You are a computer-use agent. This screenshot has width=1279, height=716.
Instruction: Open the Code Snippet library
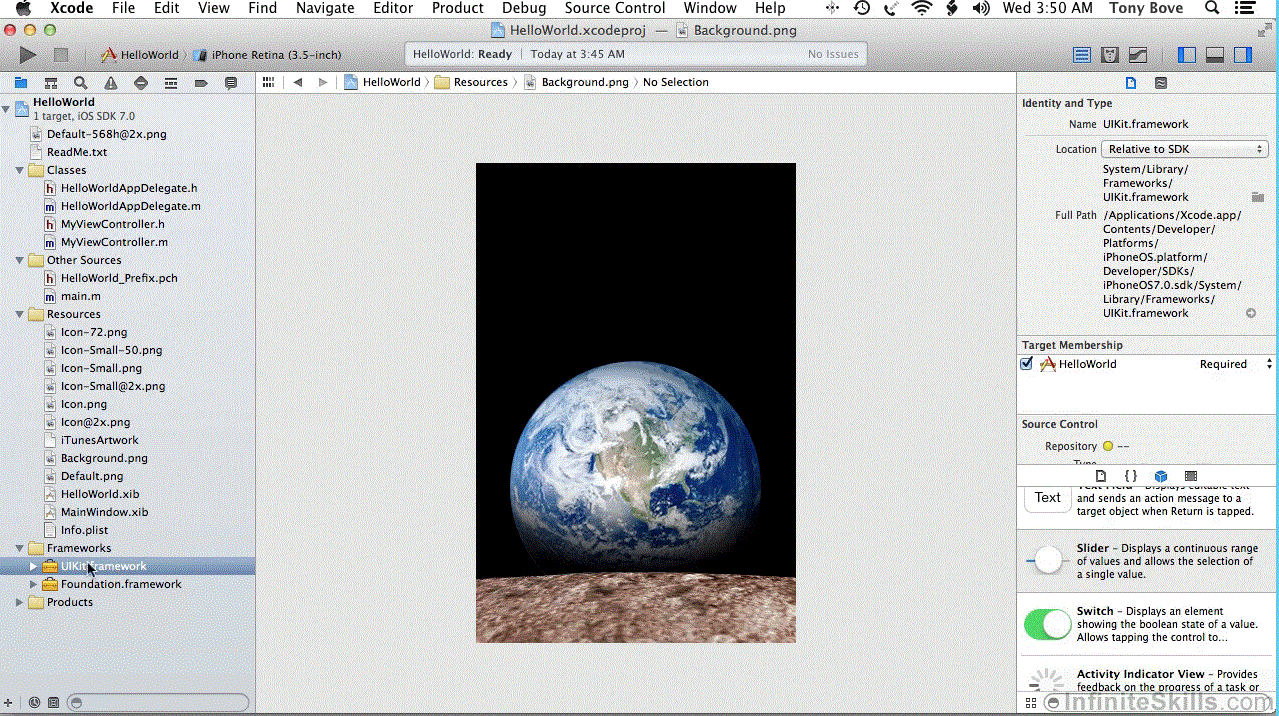pos(1131,476)
